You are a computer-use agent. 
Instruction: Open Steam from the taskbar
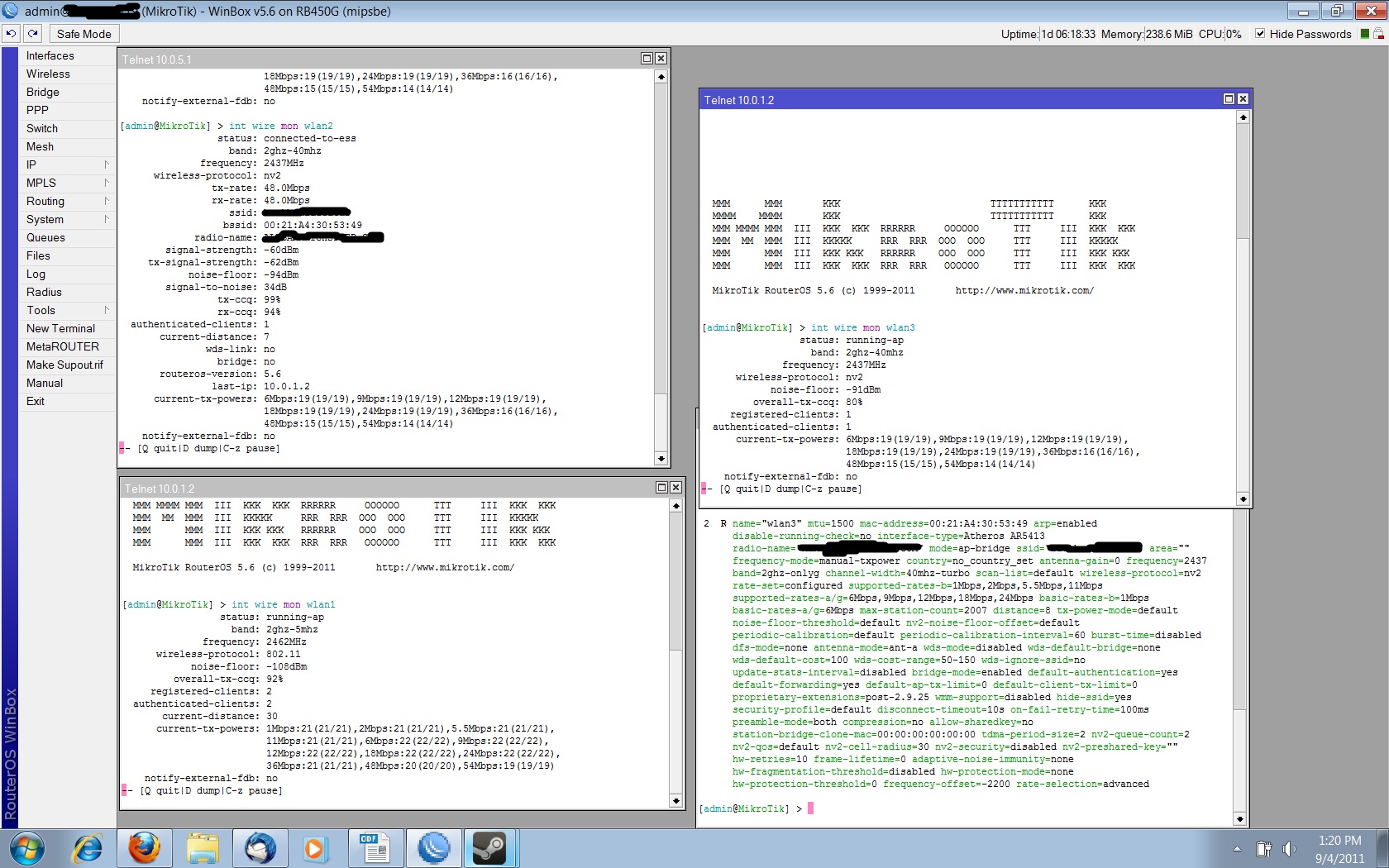(490, 849)
